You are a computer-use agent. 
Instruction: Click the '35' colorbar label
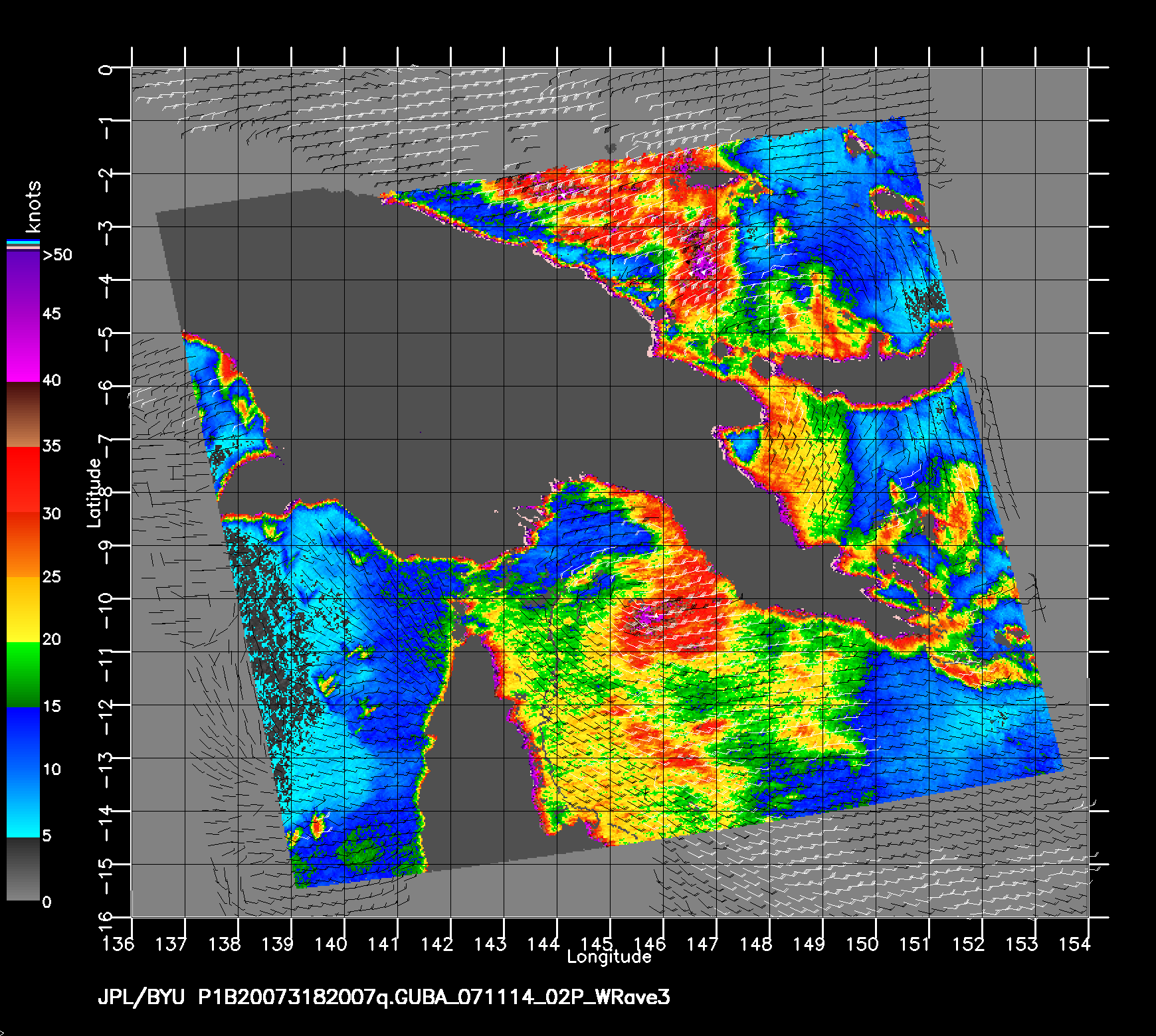52,446
